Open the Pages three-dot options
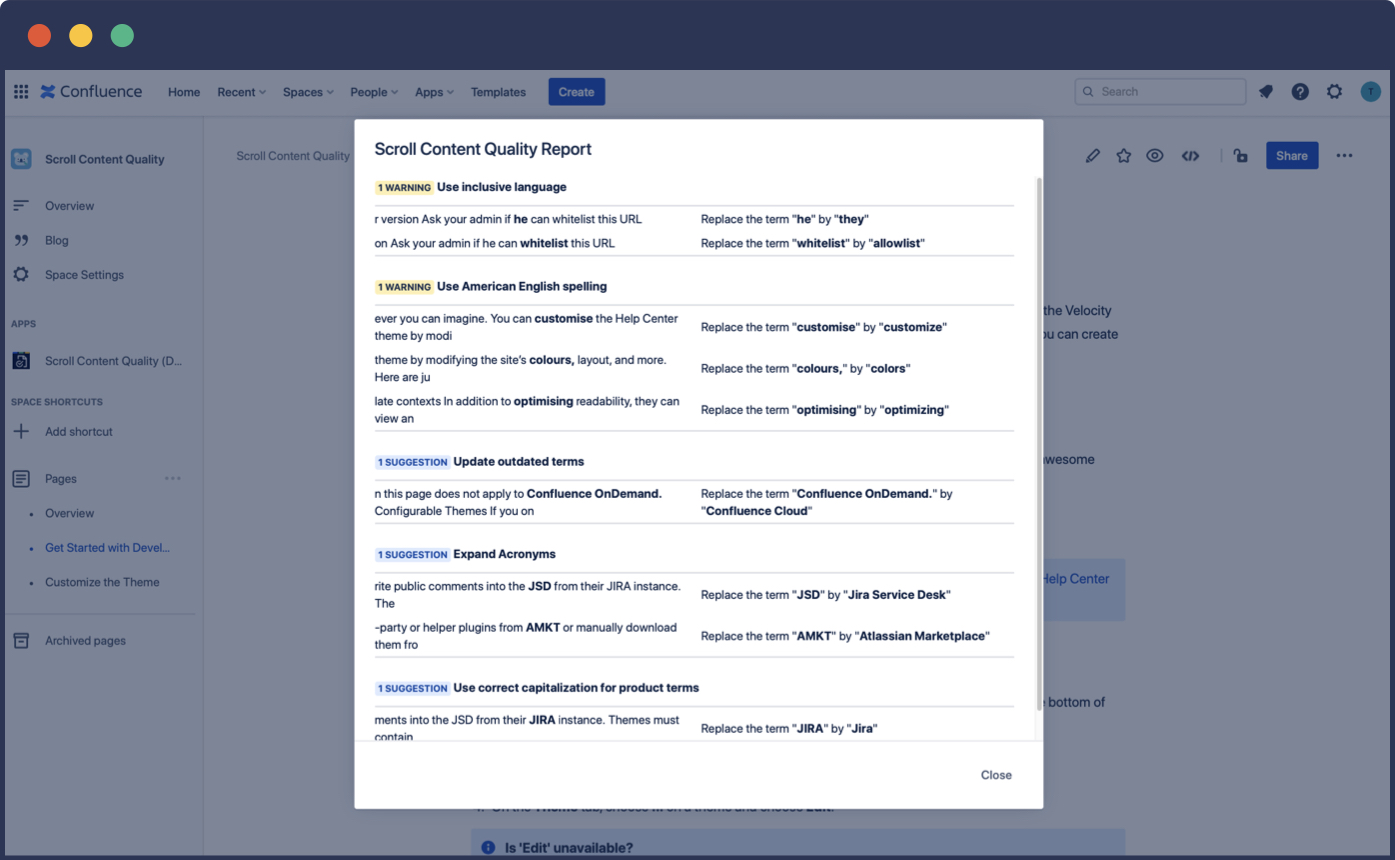1395x860 pixels. click(x=173, y=479)
